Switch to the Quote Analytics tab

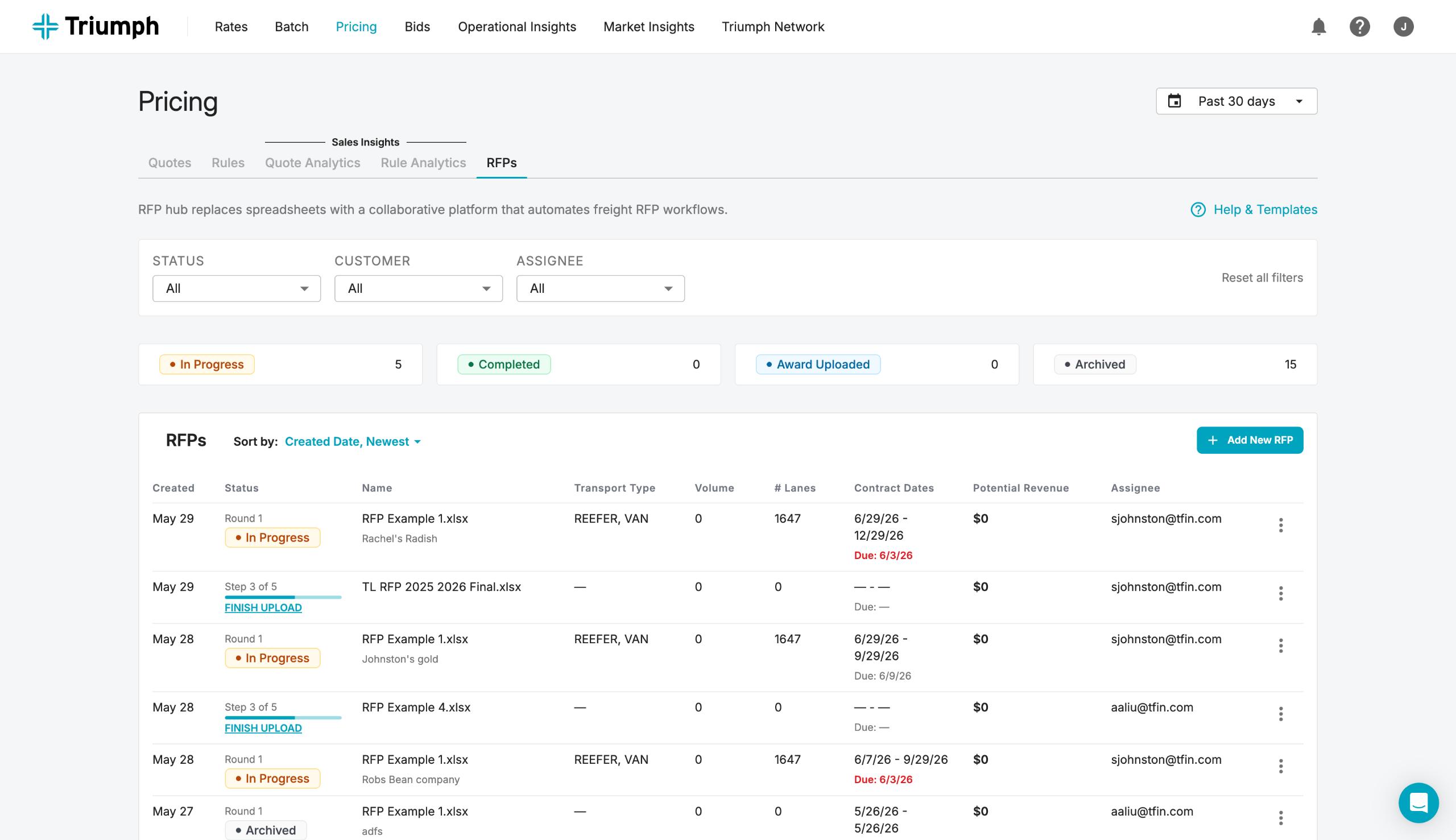[x=313, y=163]
